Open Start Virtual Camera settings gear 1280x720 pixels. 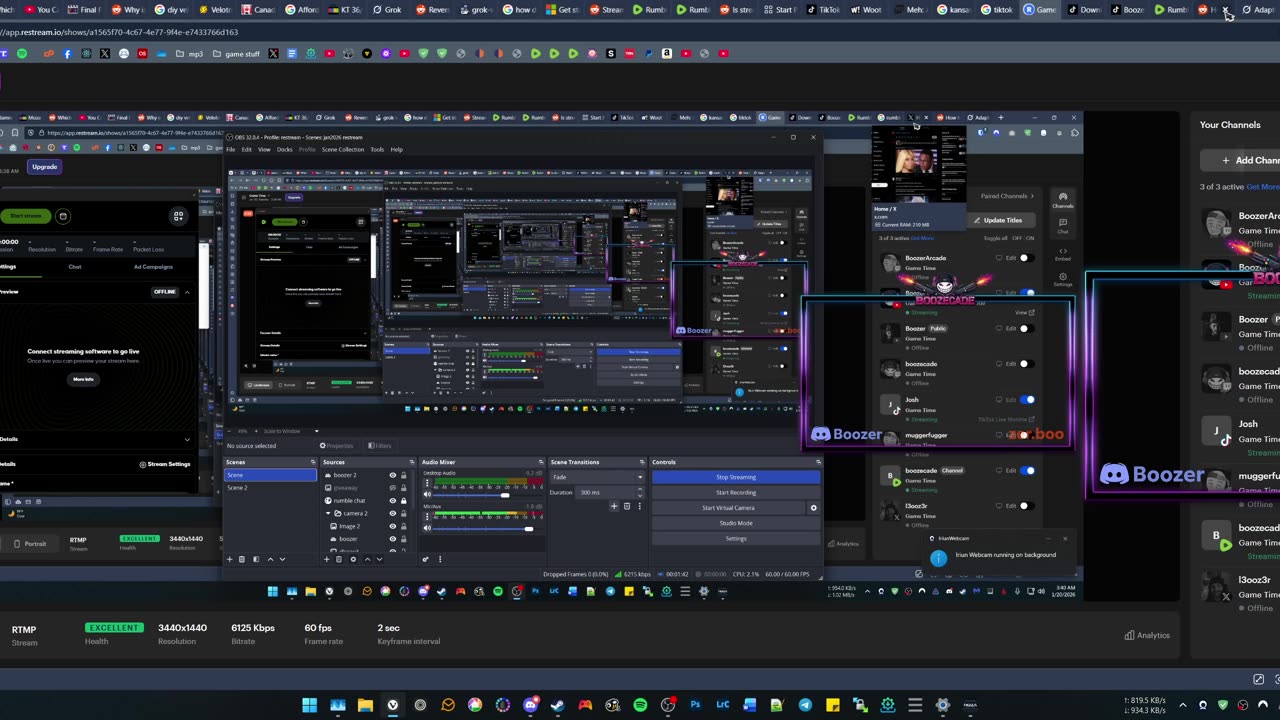tap(813, 508)
